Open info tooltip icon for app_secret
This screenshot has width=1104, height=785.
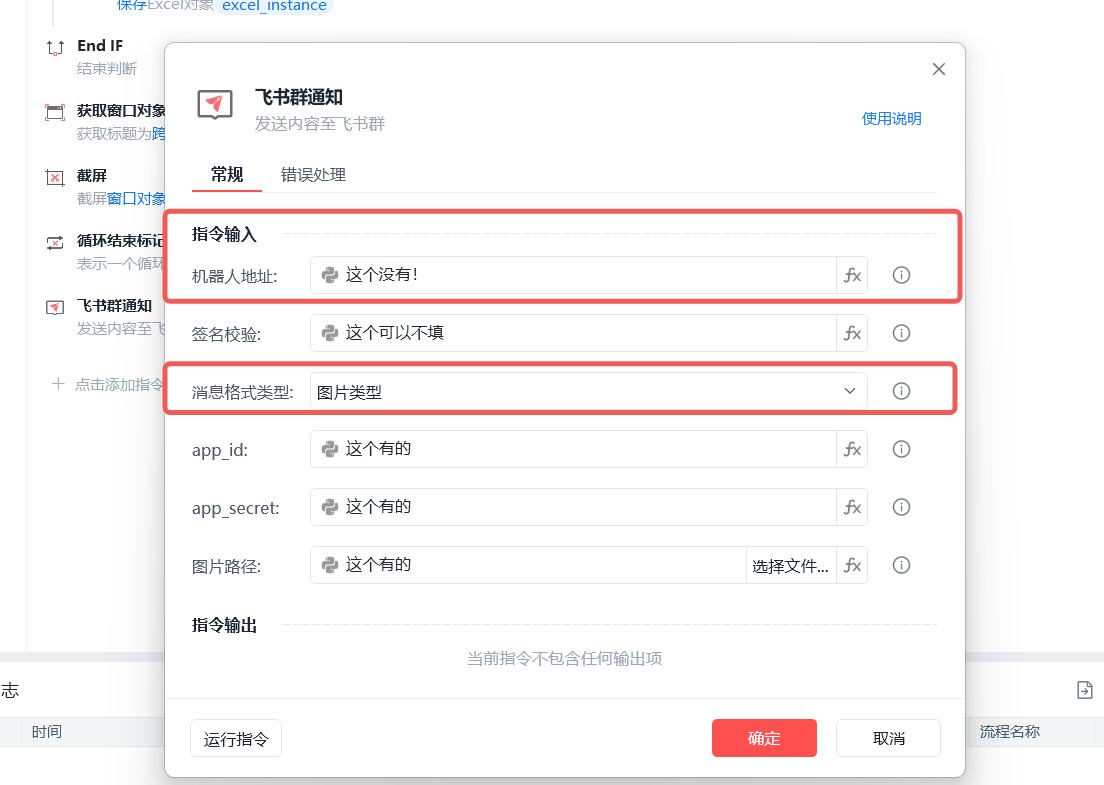901,507
